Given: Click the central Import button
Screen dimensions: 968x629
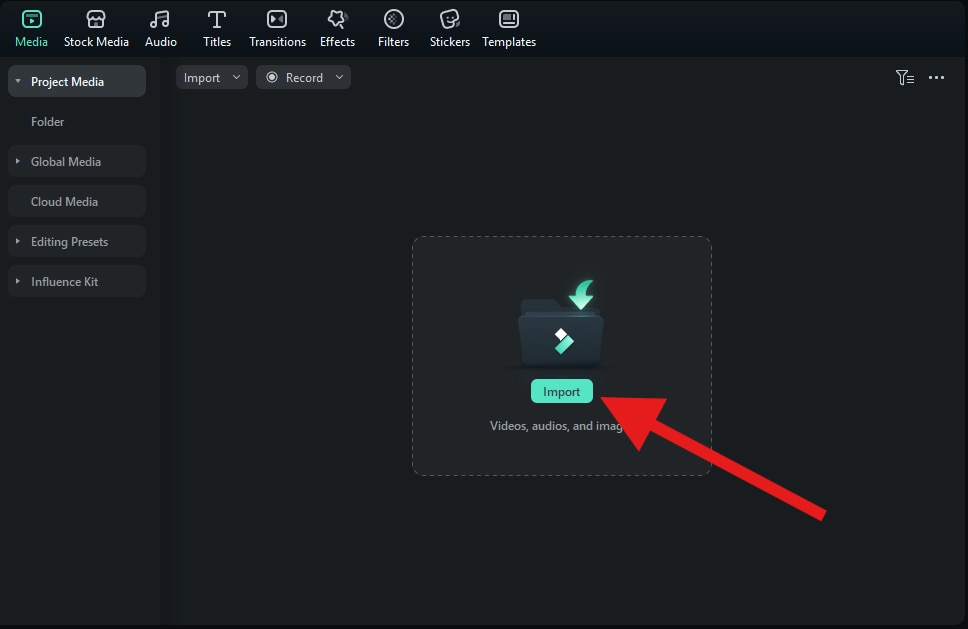Looking at the screenshot, I should point(561,391).
